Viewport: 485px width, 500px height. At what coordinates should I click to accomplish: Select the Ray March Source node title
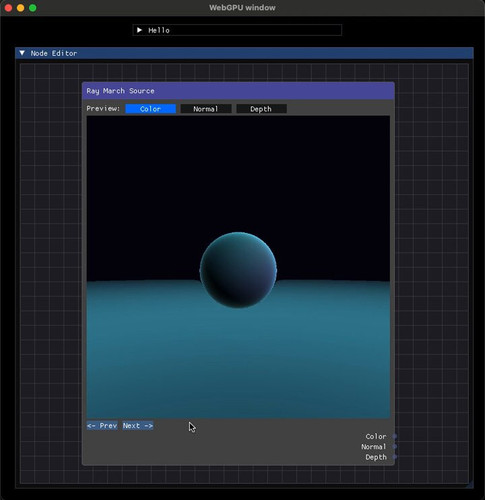click(x=120, y=91)
